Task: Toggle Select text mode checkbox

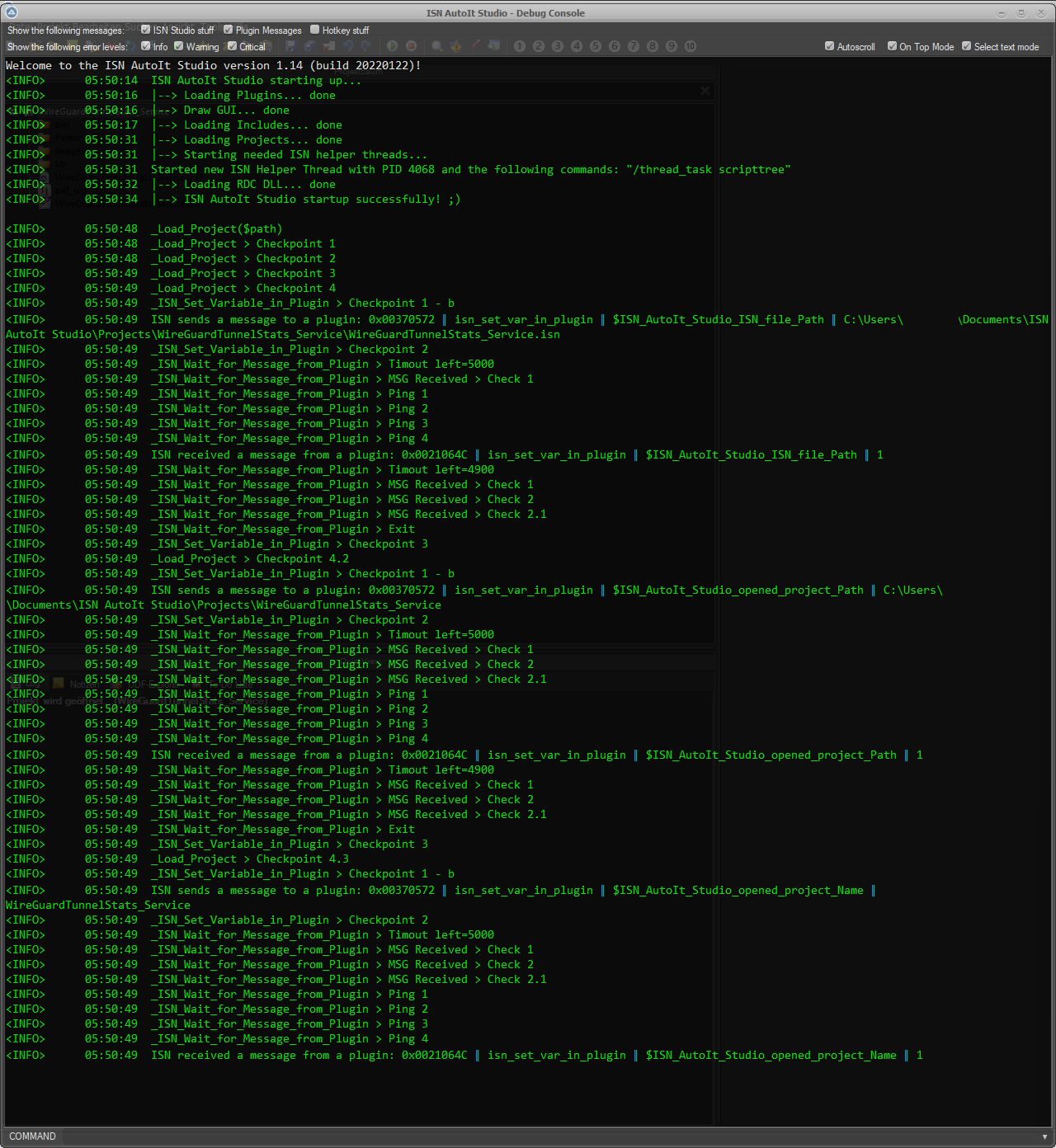Action: (967, 46)
